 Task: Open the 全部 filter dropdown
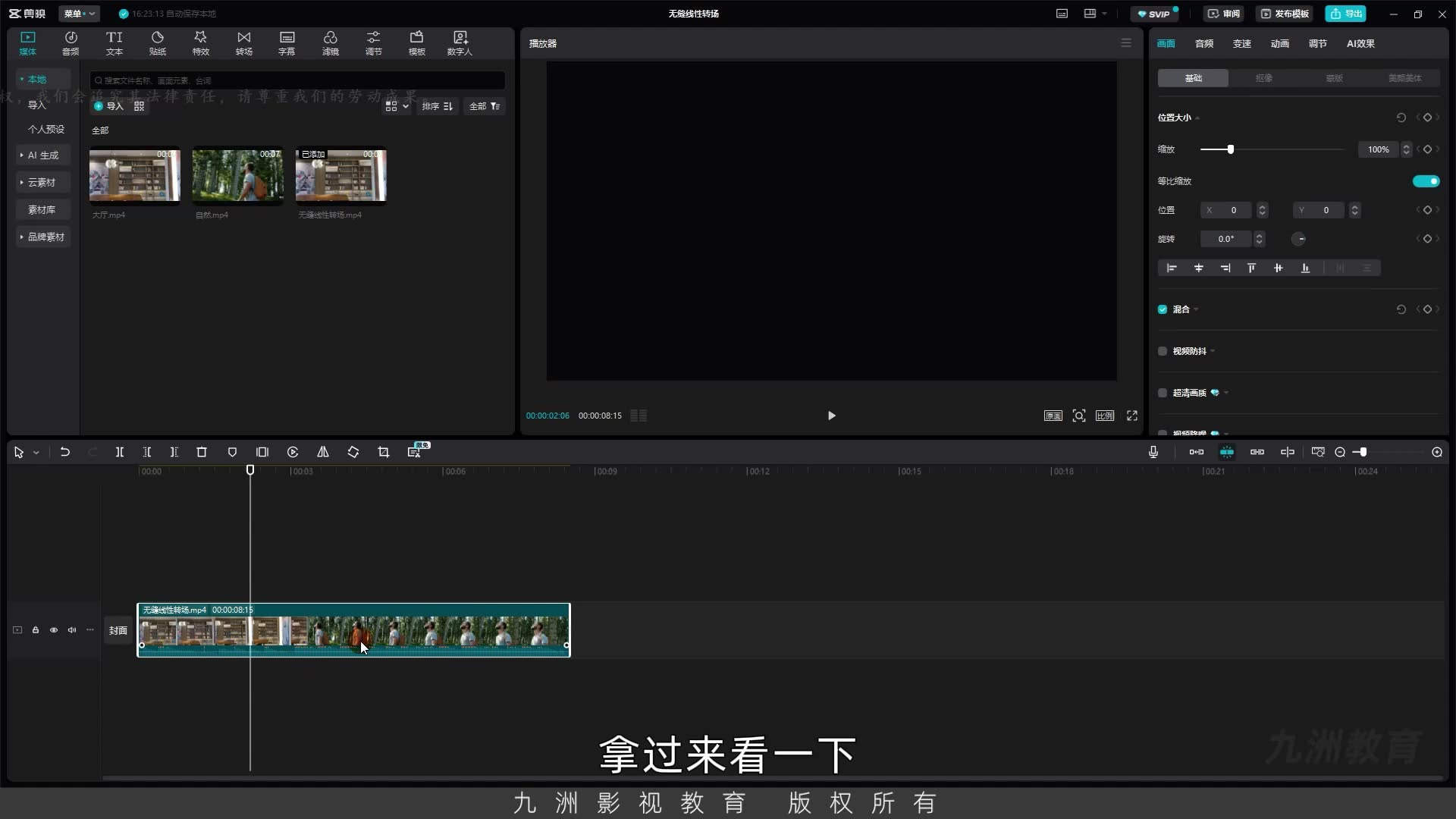point(485,106)
